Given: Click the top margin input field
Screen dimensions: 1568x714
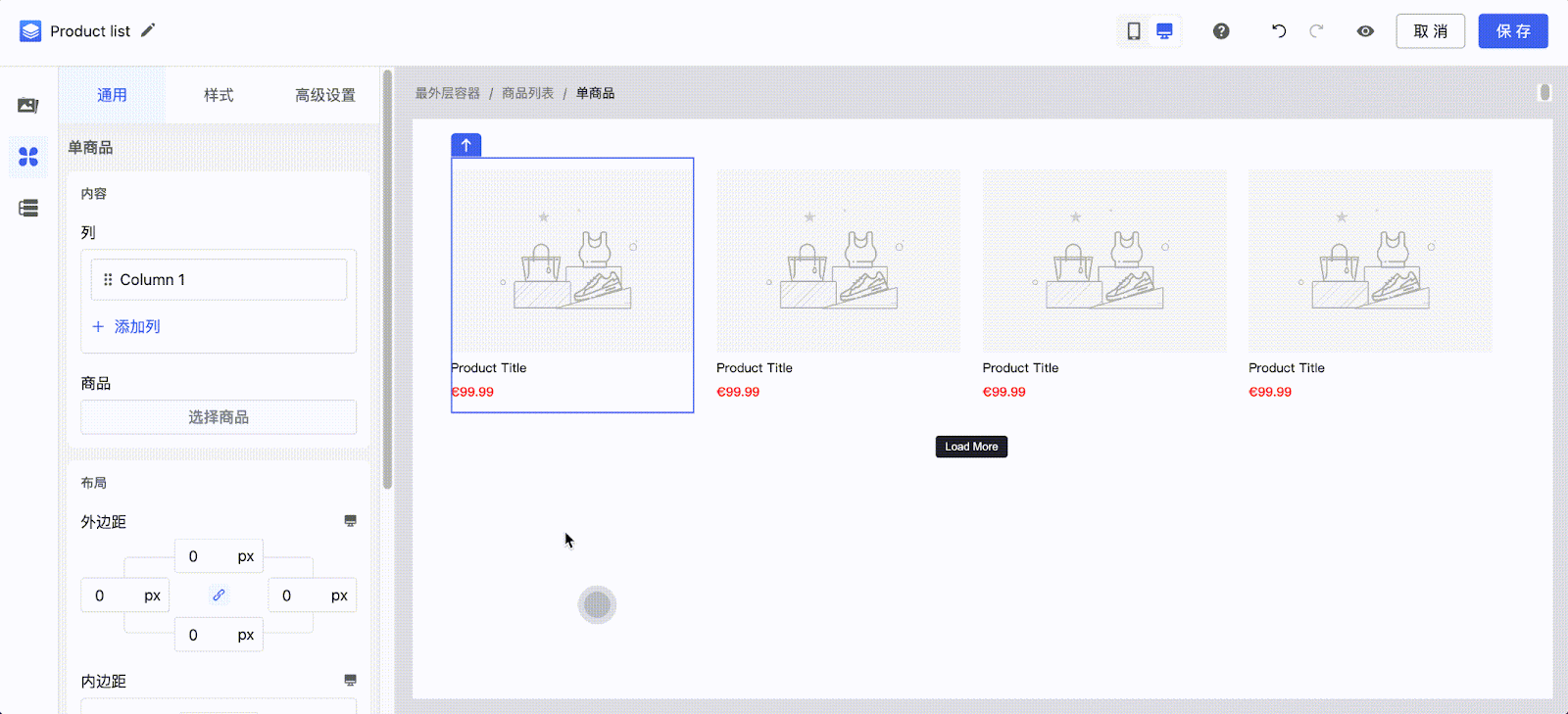Looking at the screenshot, I should click(x=201, y=556).
